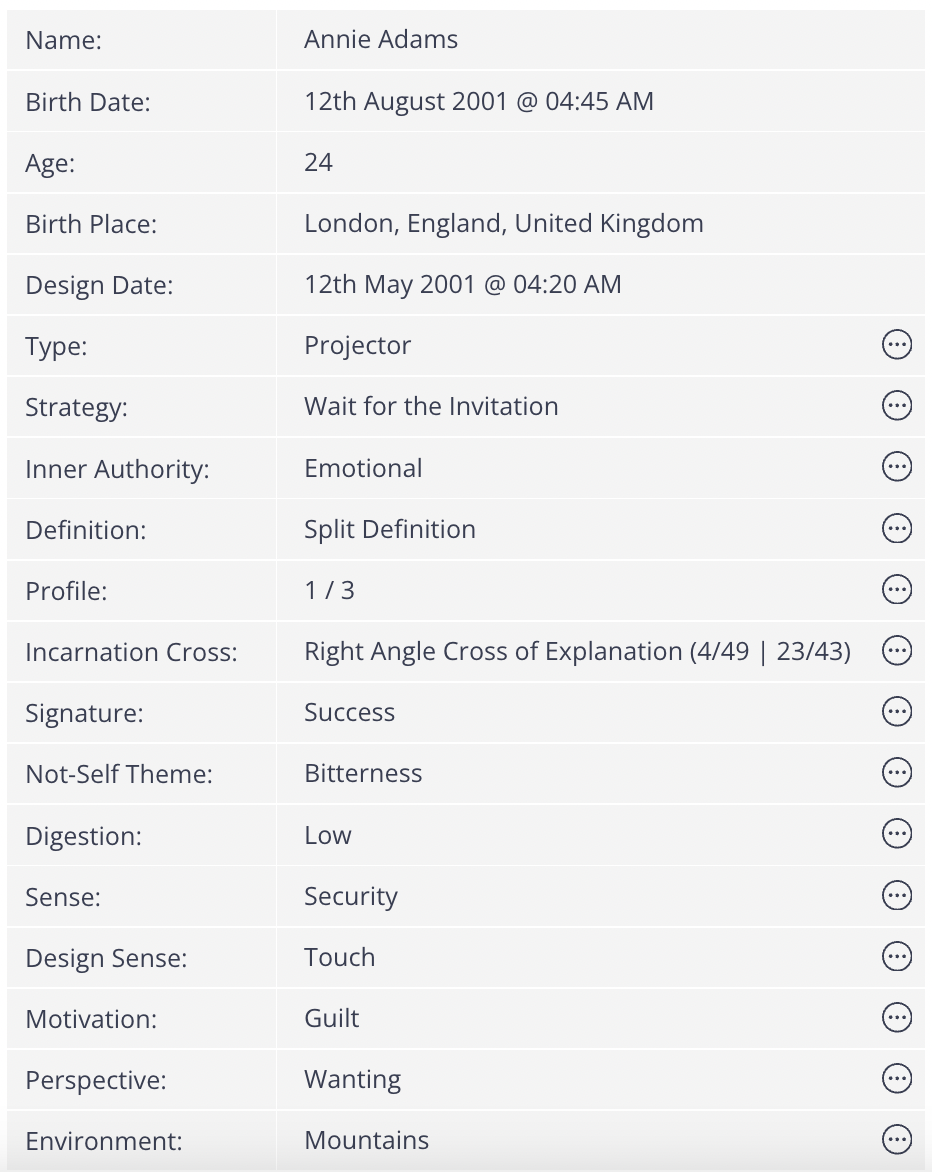Select the name Annie Adams
932x1172 pixels.
[380, 40]
